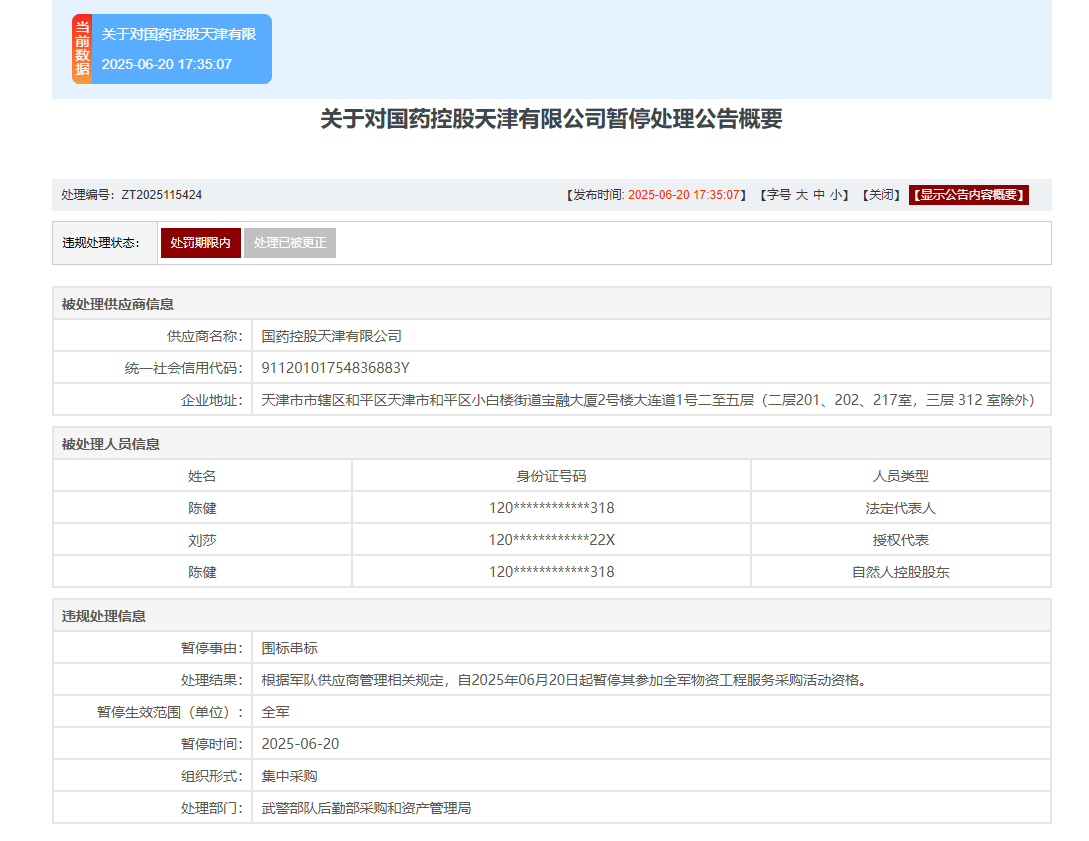The width and height of the screenshot is (1089, 841).
Task: Click the 处理结果 field label
Action: pyautogui.click(x=212, y=681)
